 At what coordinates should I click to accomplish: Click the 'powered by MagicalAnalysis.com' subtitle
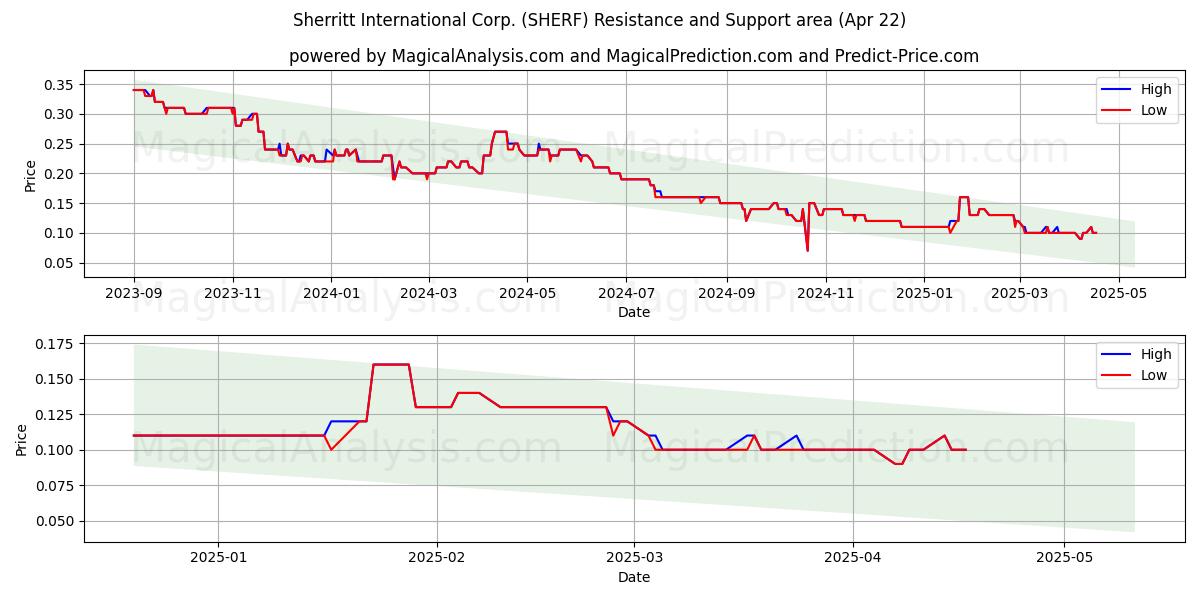tap(634, 56)
